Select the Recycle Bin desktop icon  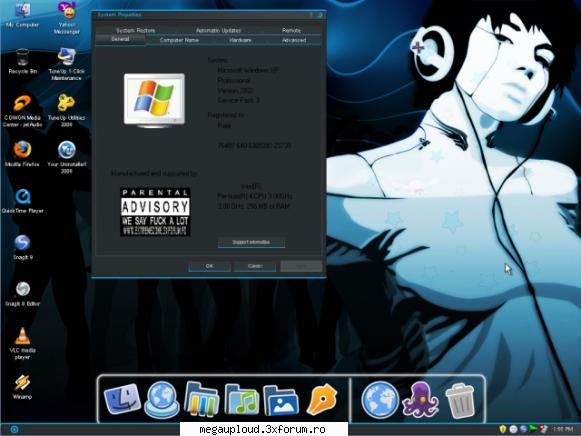click(23, 61)
